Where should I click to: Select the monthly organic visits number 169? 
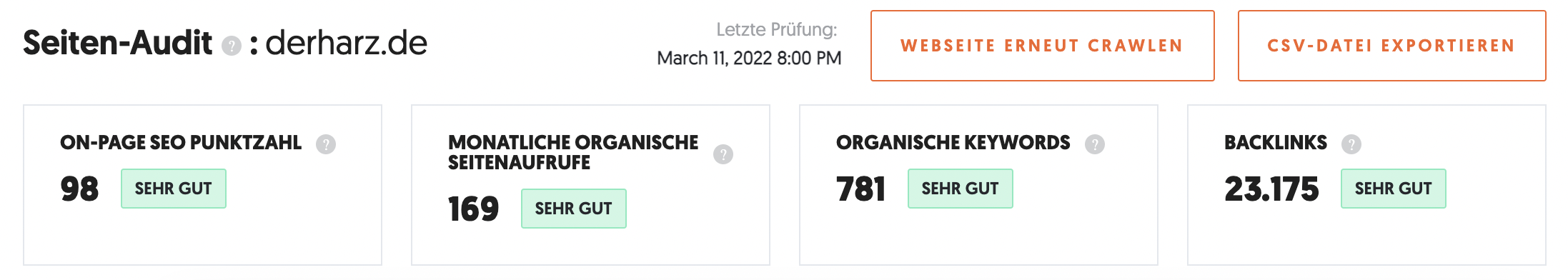click(x=473, y=209)
